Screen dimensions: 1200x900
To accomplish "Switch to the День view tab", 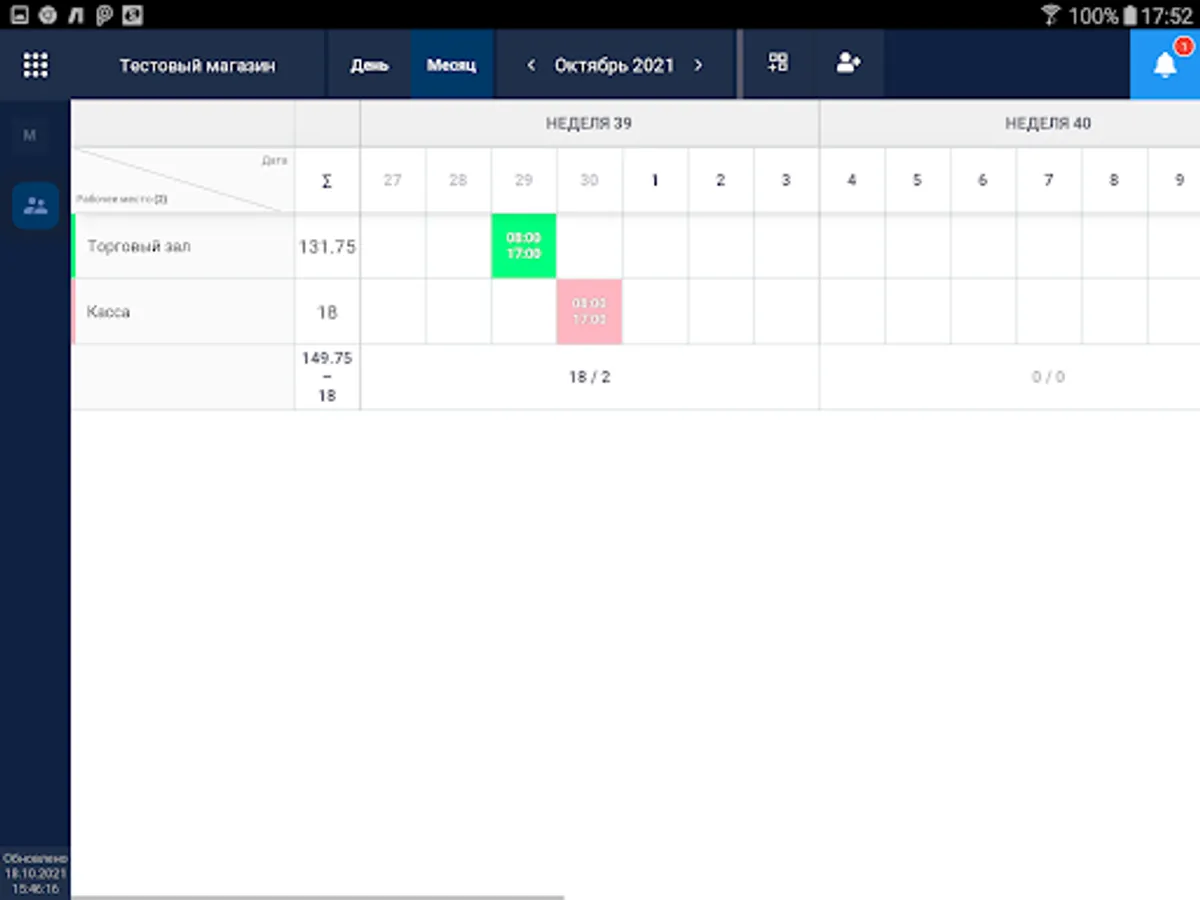I will (x=369, y=65).
